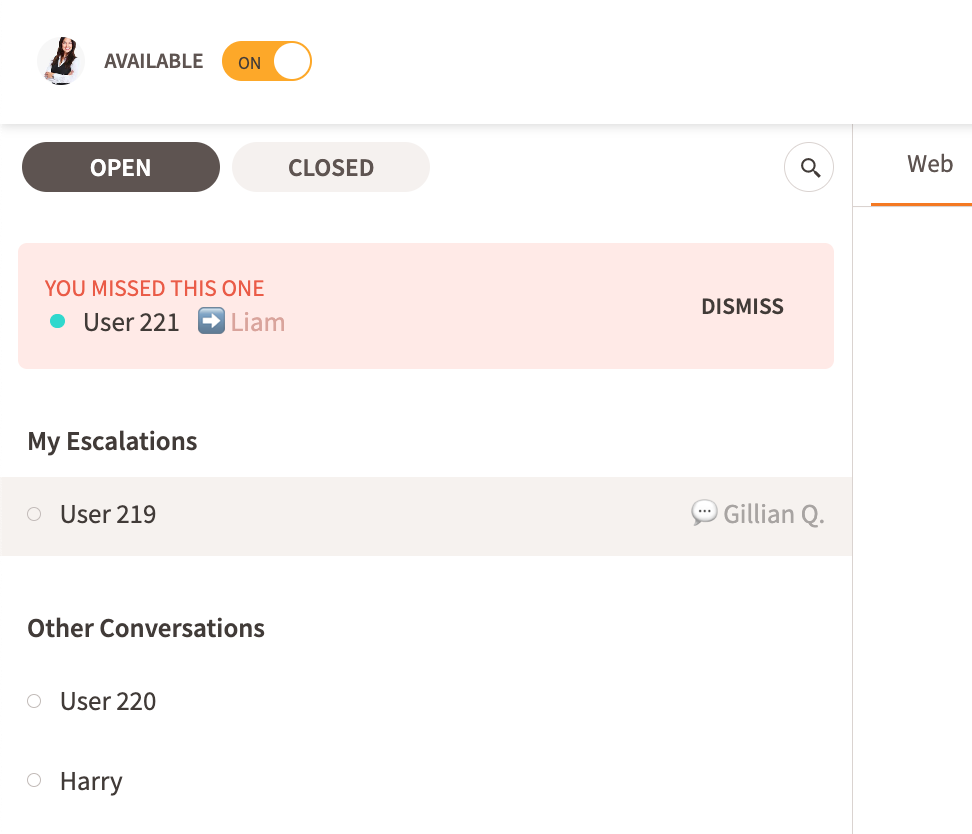
Task: Click the Other Conversations section header
Action: (x=146, y=628)
